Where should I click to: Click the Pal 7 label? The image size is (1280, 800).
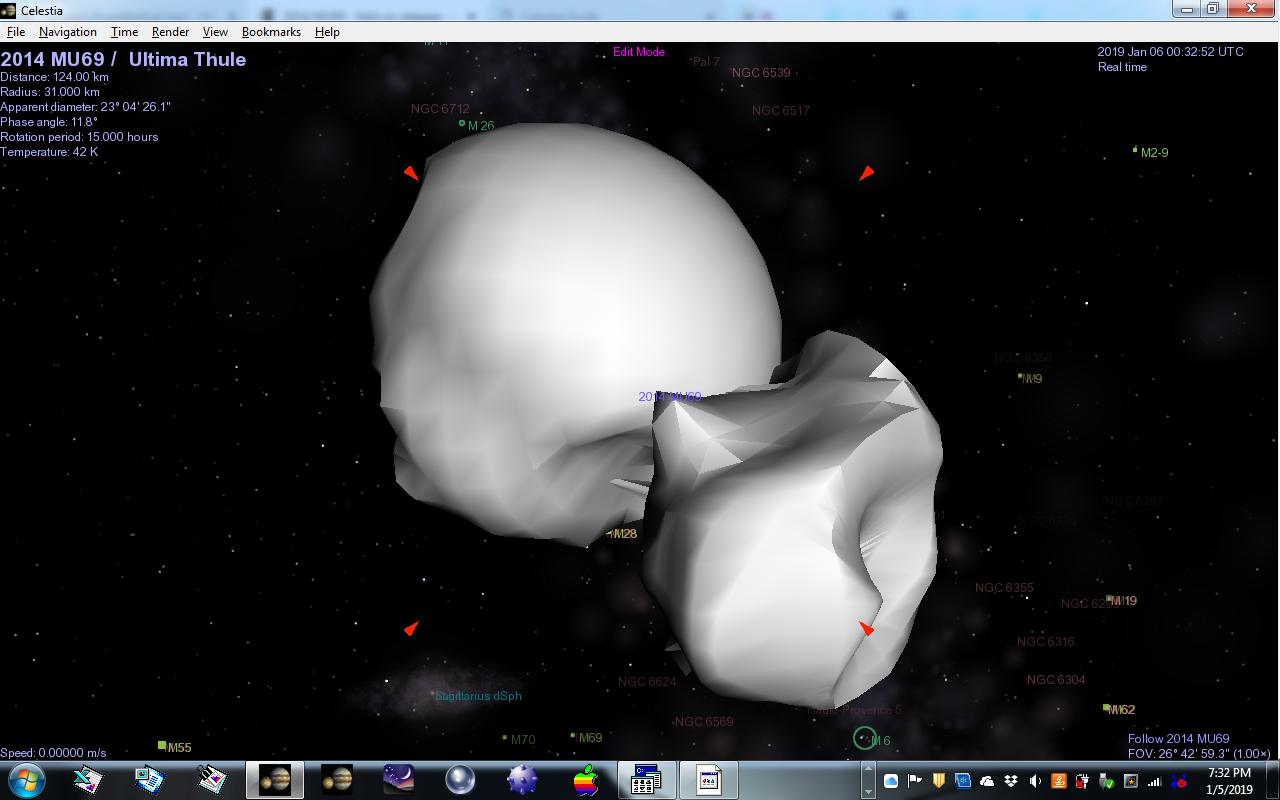click(706, 62)
